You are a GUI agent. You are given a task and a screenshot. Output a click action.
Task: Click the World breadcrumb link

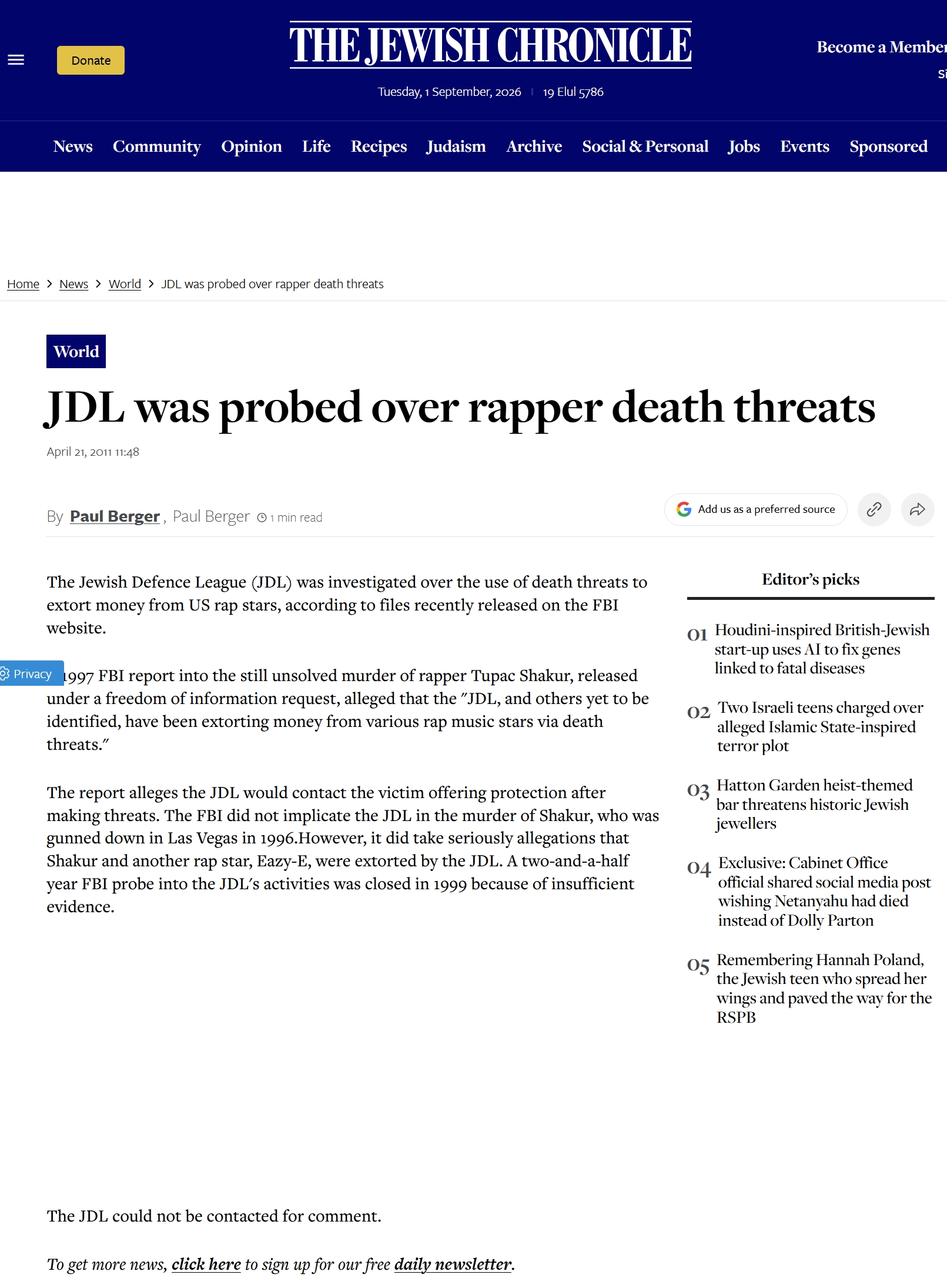[125, 284]
